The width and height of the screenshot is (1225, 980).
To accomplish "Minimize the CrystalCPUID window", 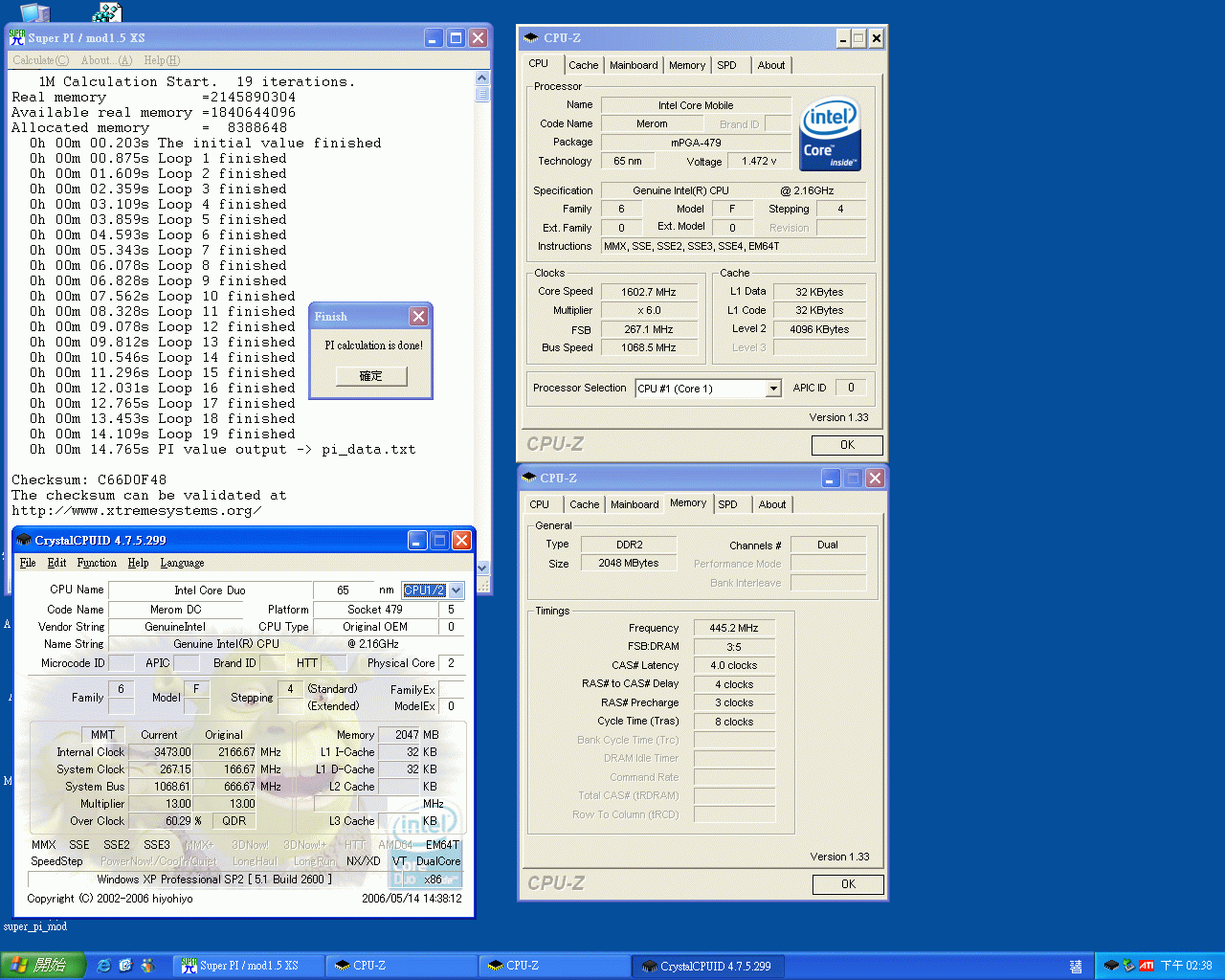I will pyautogui.click(x=417, y=540).
